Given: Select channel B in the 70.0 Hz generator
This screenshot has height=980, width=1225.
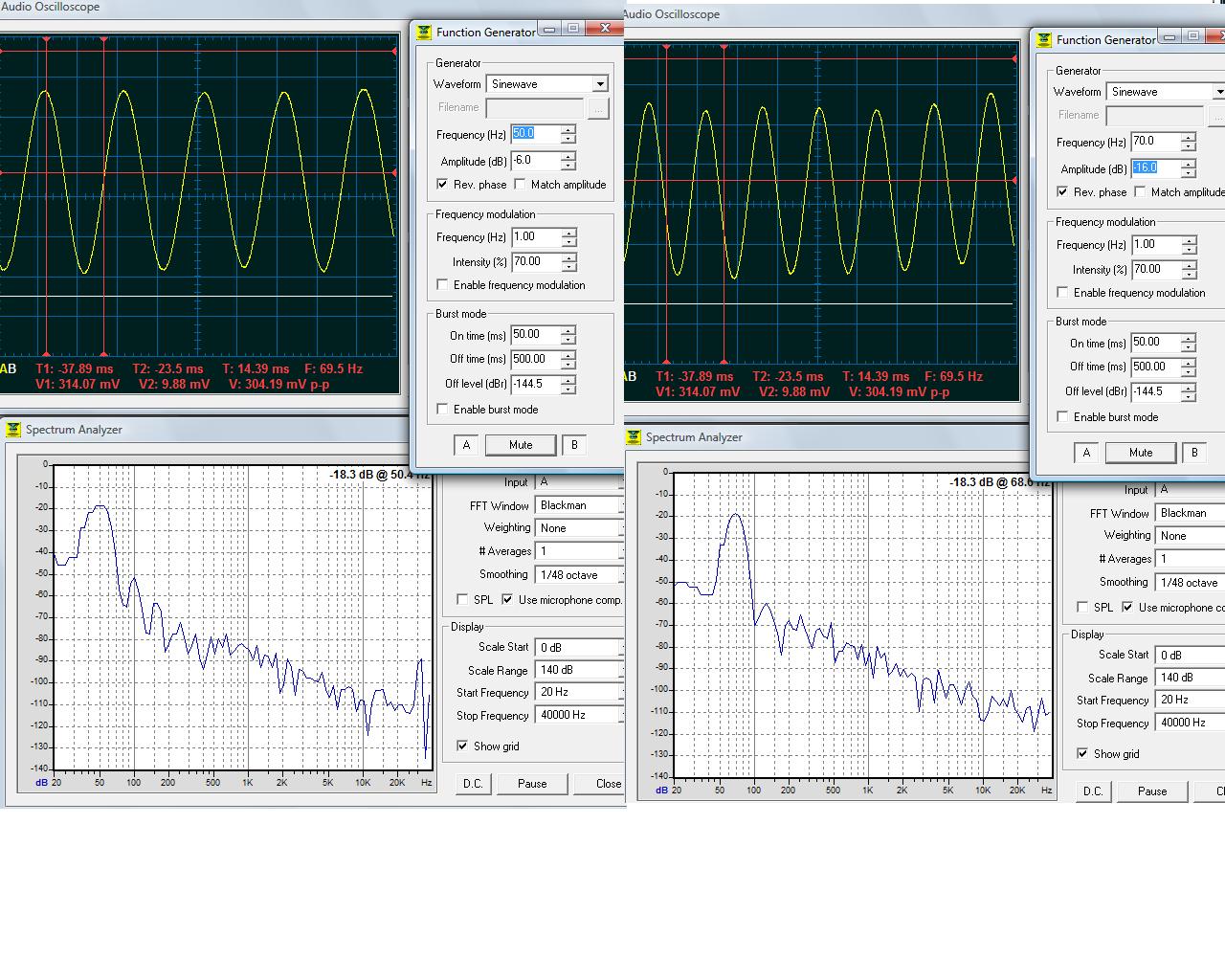Looking at the screenshot, I should tap(1194, 453).
